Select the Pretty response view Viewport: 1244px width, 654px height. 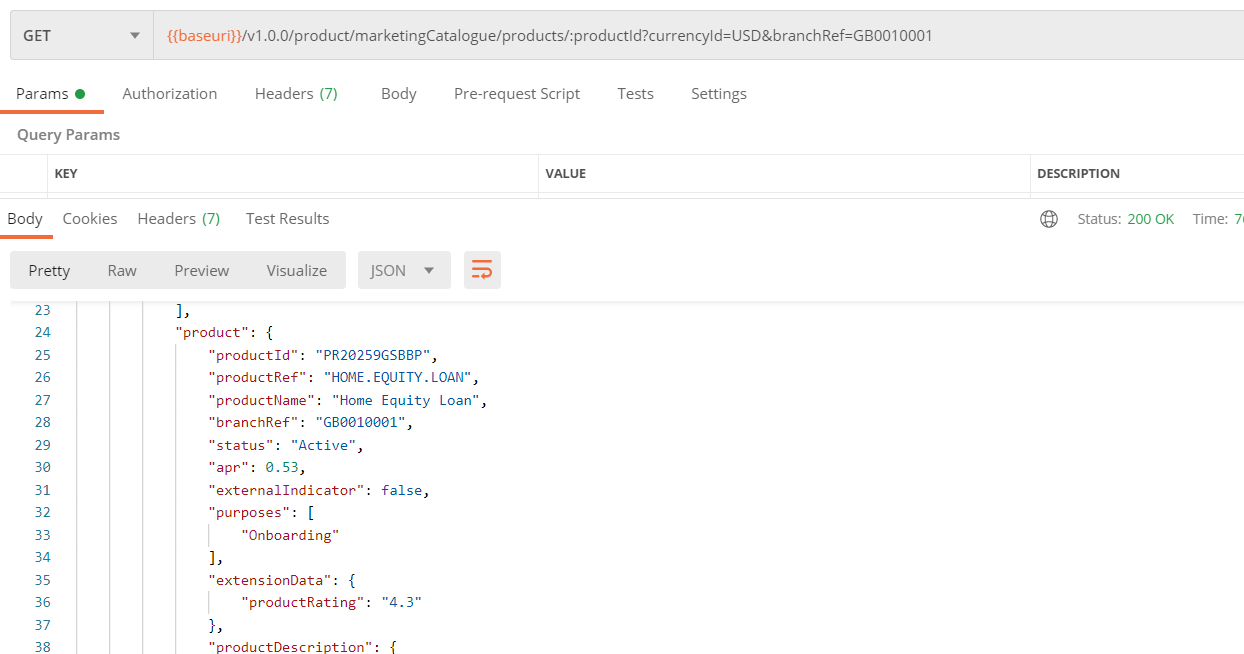49,270
